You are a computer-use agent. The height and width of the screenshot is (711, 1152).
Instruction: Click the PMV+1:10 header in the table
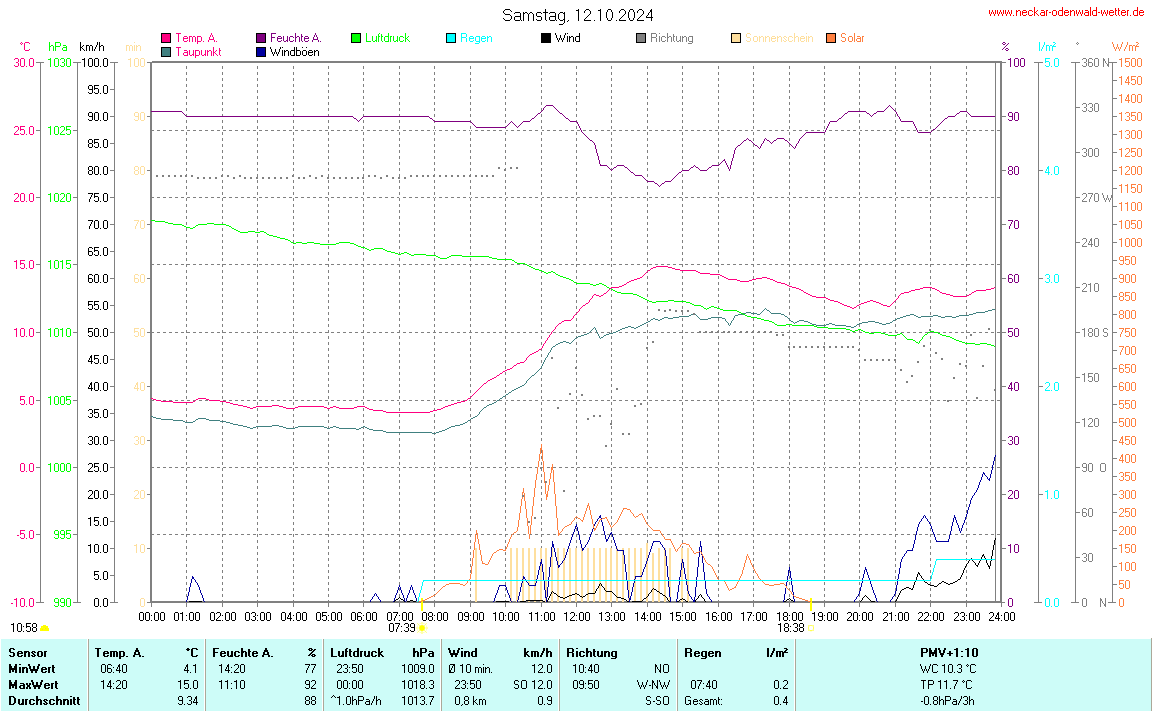coord(947,652)
